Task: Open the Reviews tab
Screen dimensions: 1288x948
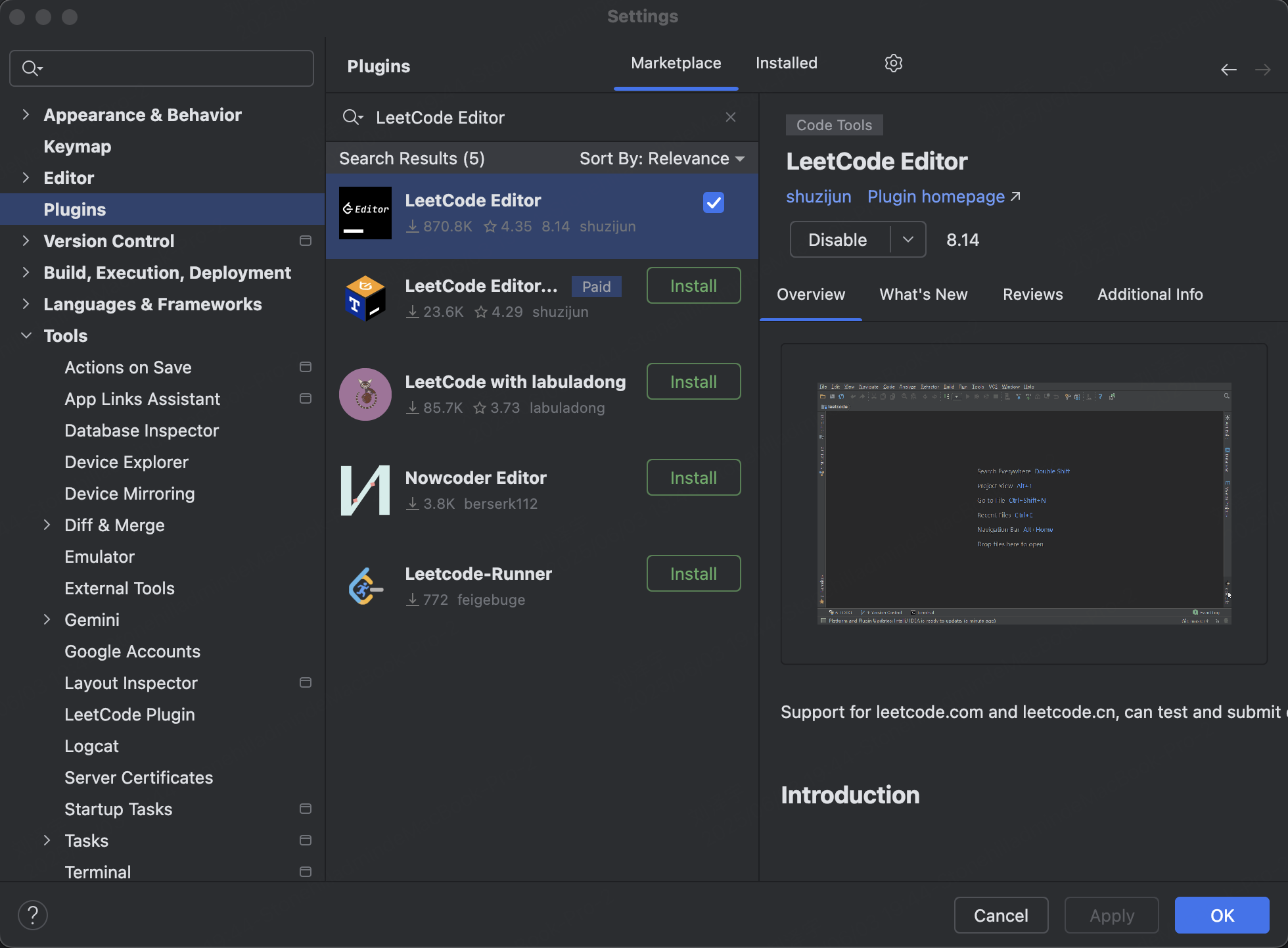Action: (1032, 295)
